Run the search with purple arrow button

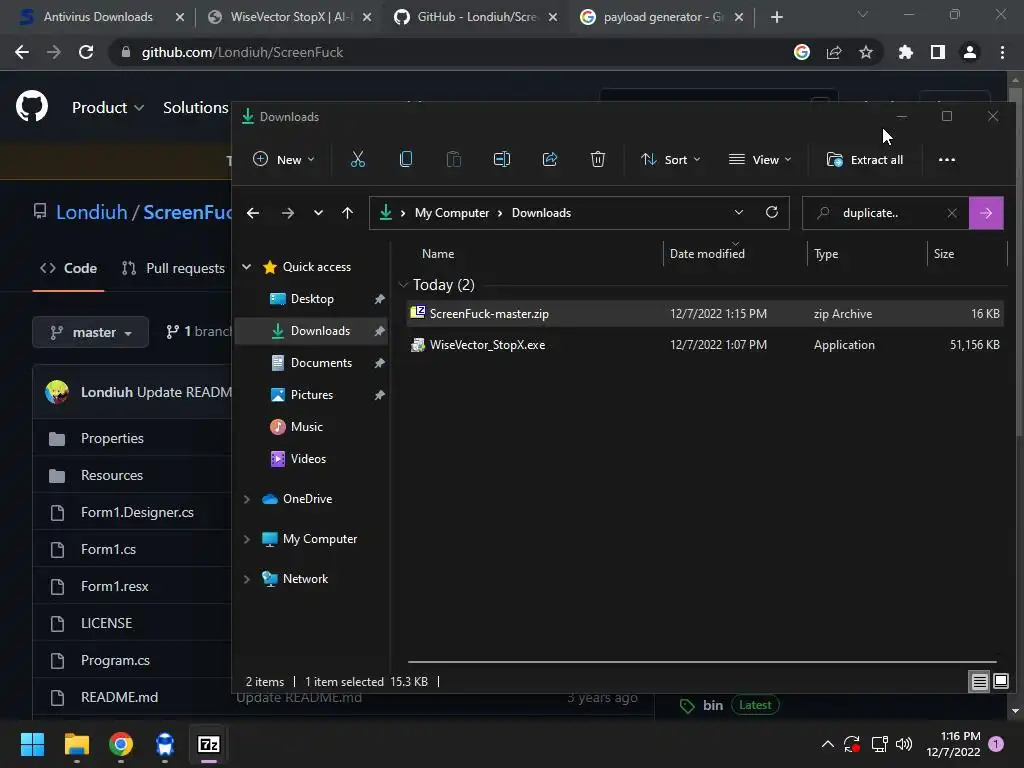point(986,213)
